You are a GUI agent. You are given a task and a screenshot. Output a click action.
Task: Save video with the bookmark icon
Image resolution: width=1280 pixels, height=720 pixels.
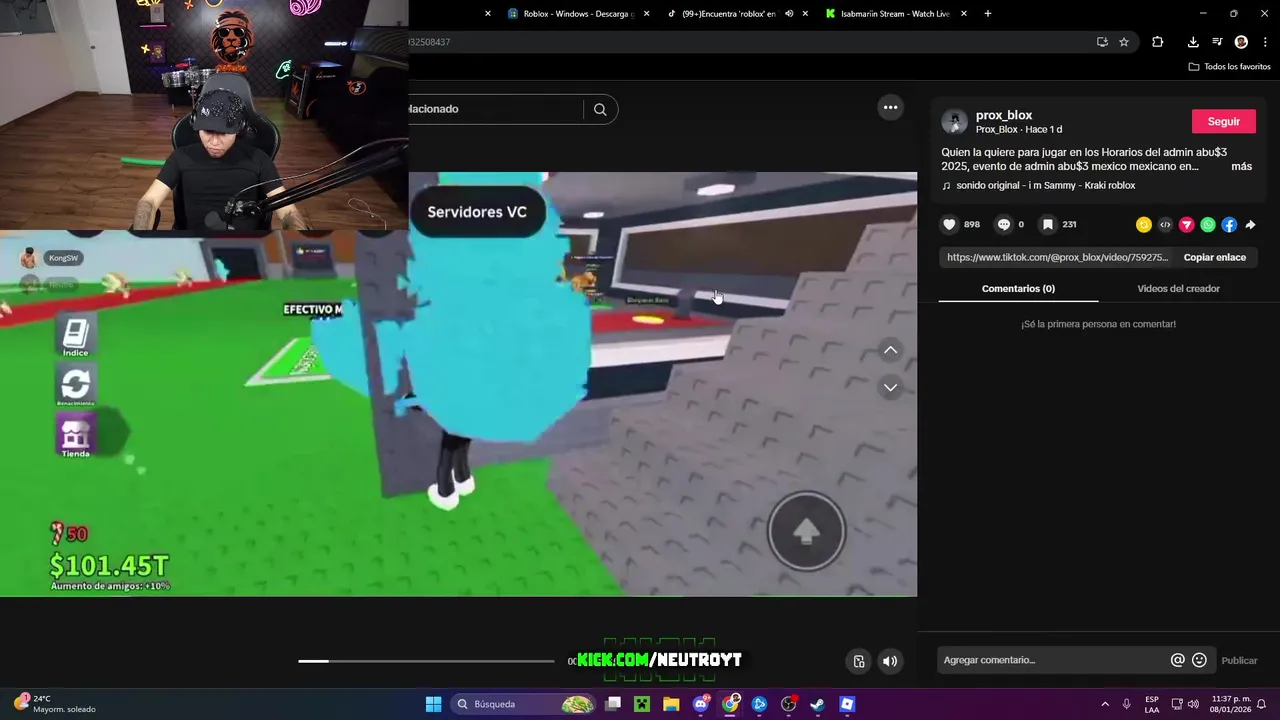coord(1048,225)
